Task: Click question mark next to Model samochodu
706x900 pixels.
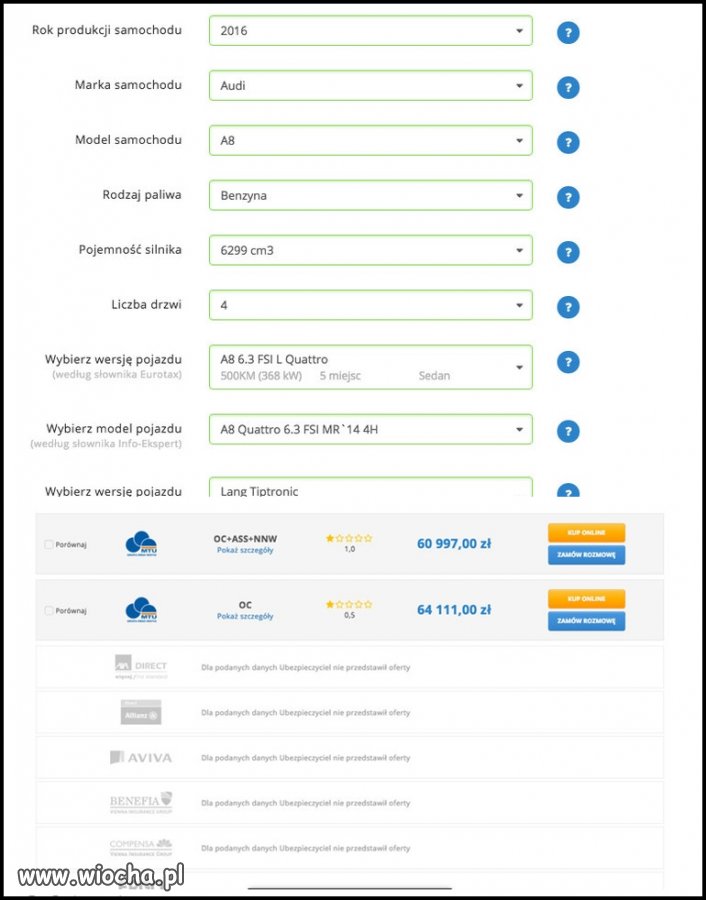Action: 568,142
